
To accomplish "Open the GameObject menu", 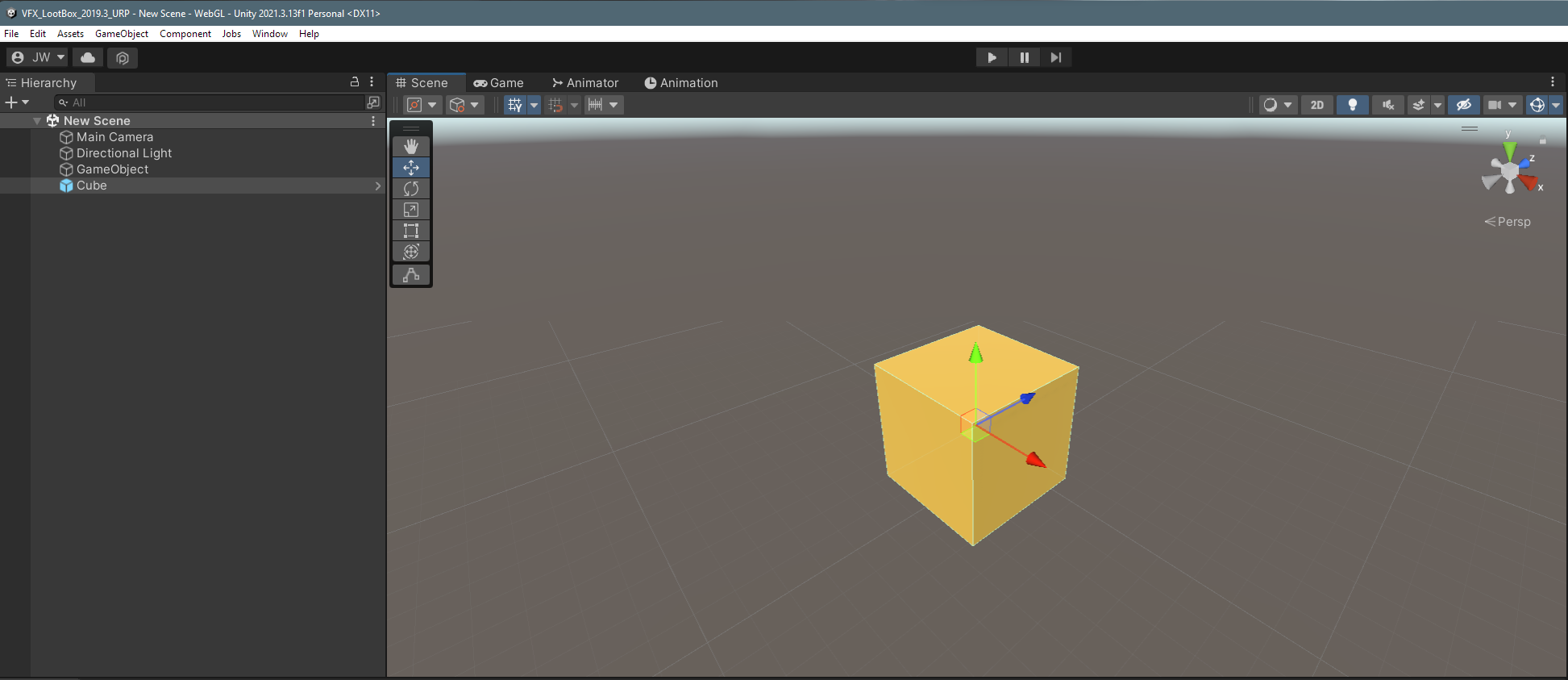I will coord(122,34).
